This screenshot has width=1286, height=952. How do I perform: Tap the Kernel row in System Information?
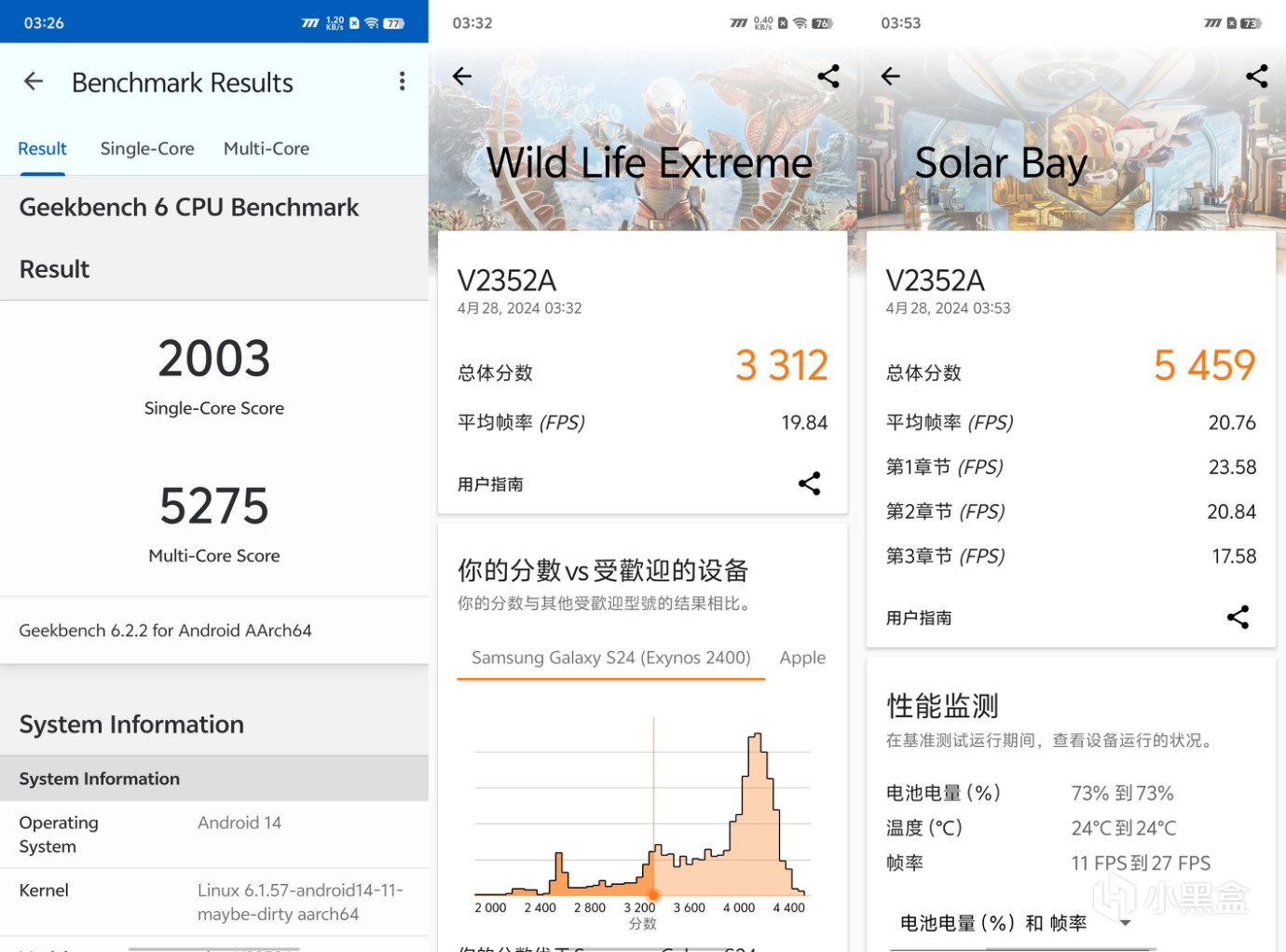coord(214,902)
